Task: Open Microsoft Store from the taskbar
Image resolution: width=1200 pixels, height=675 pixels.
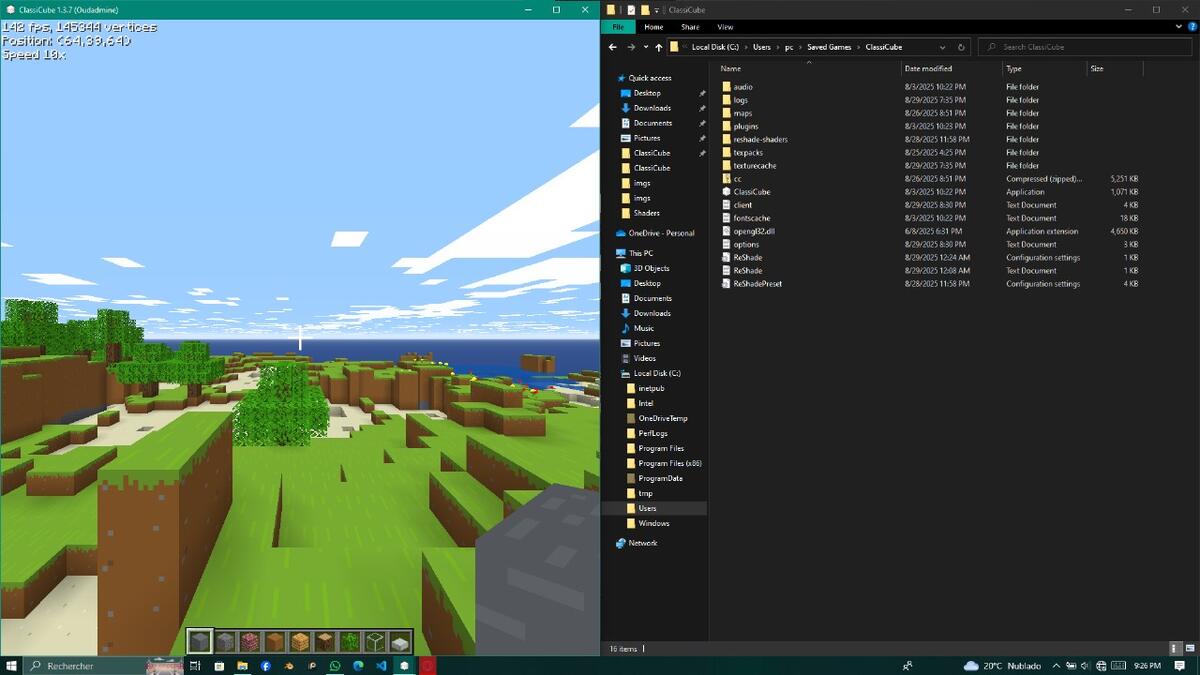Action: coord(219,665)
